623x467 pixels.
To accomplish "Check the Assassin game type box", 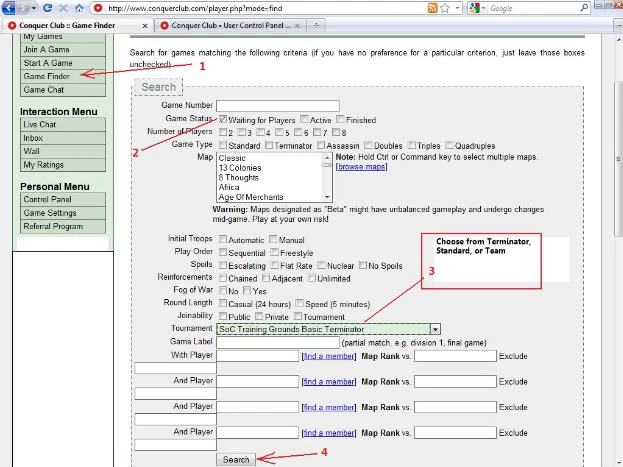I will (x=321, y=145).
